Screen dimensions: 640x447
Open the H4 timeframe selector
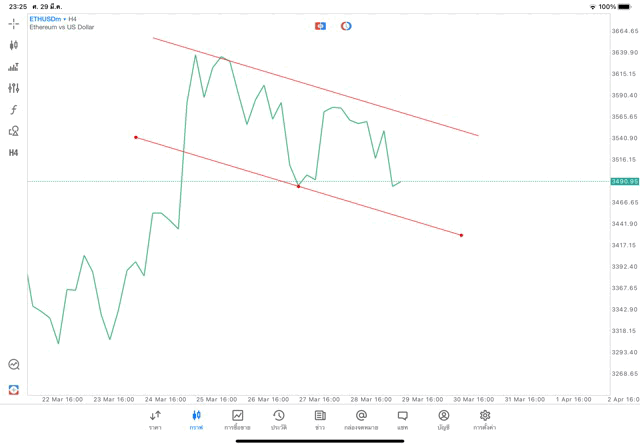[13, 152]
